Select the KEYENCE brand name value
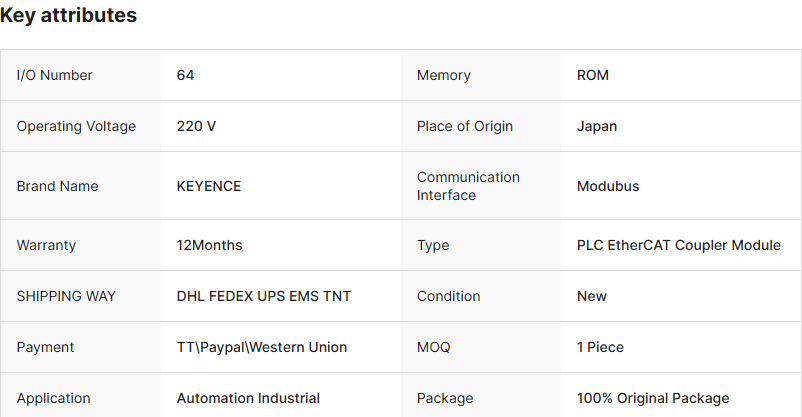Viewport: 802px width, 417px height. pyautogui.click(x=209, y=186)
